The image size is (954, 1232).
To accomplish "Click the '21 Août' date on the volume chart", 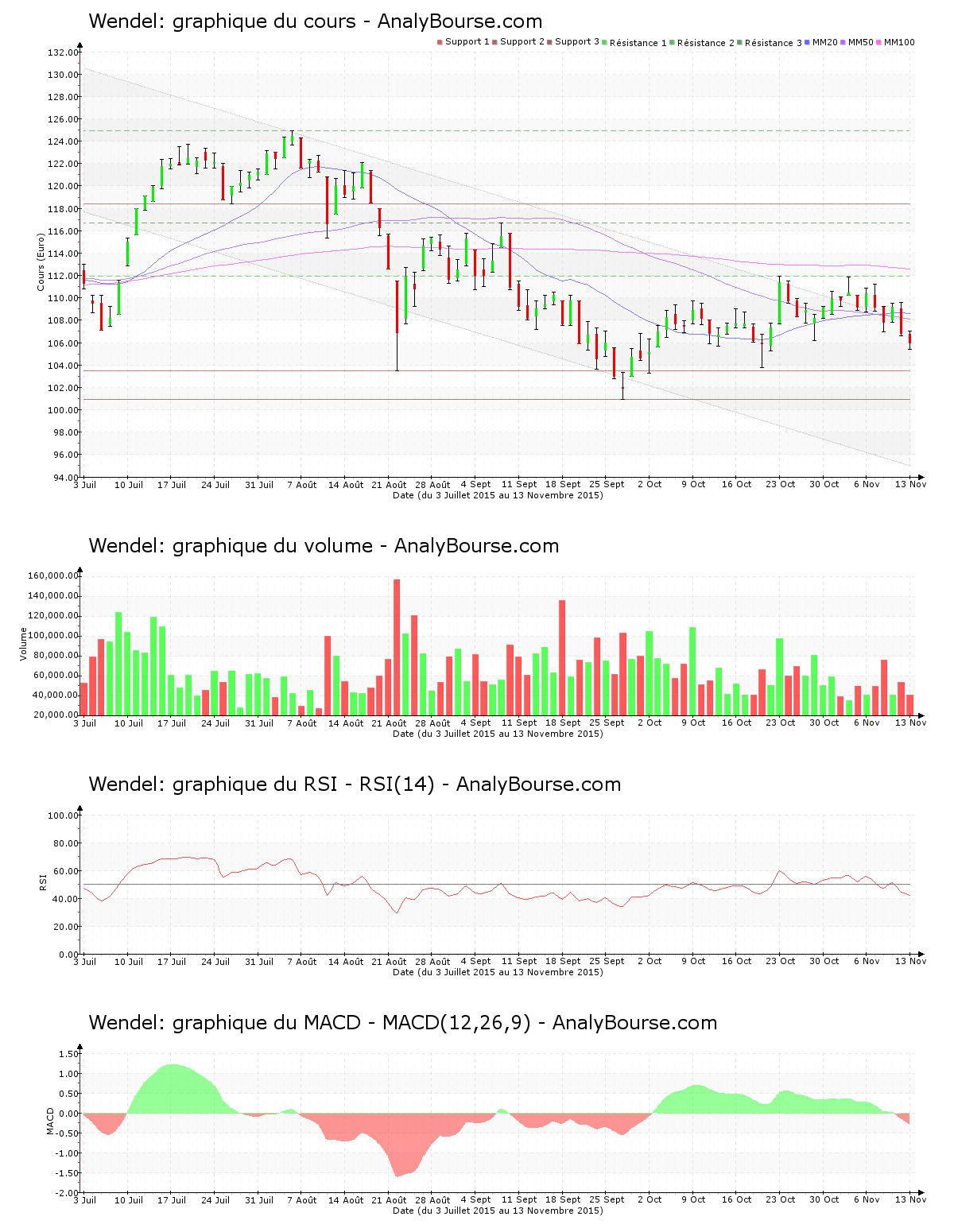I will (x=390, y=723).
